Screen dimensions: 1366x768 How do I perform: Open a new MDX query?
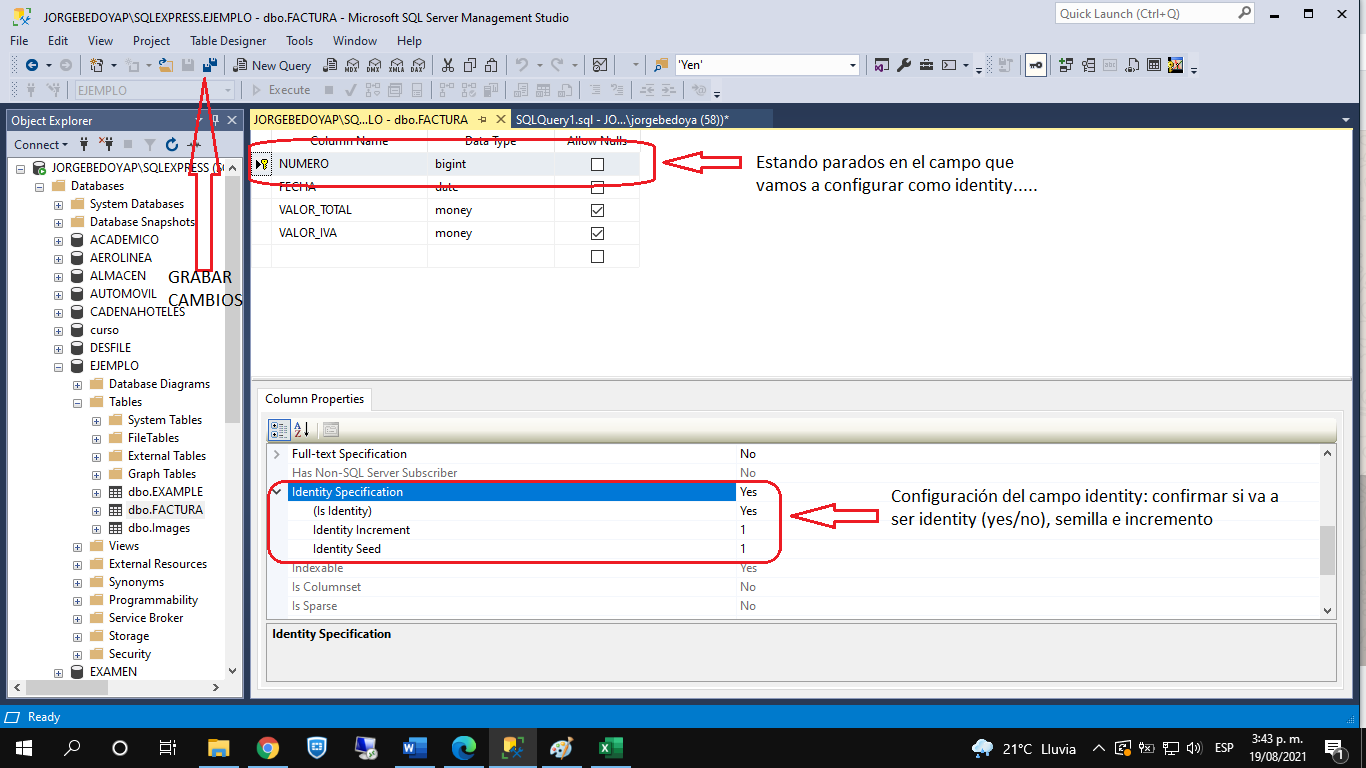tap(352, 65)
